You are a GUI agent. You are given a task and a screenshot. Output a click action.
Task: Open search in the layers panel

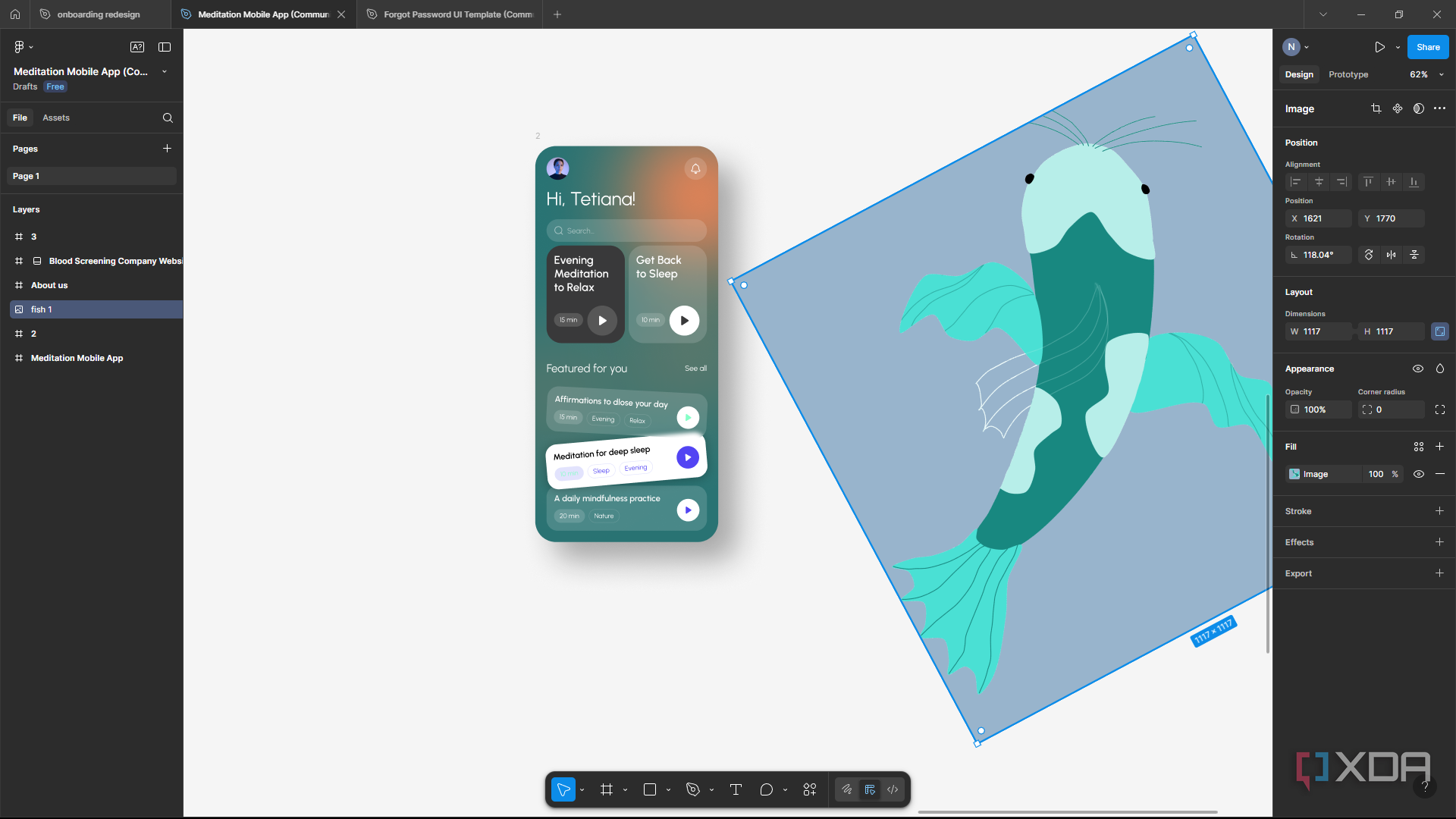(x=168, y=118)
